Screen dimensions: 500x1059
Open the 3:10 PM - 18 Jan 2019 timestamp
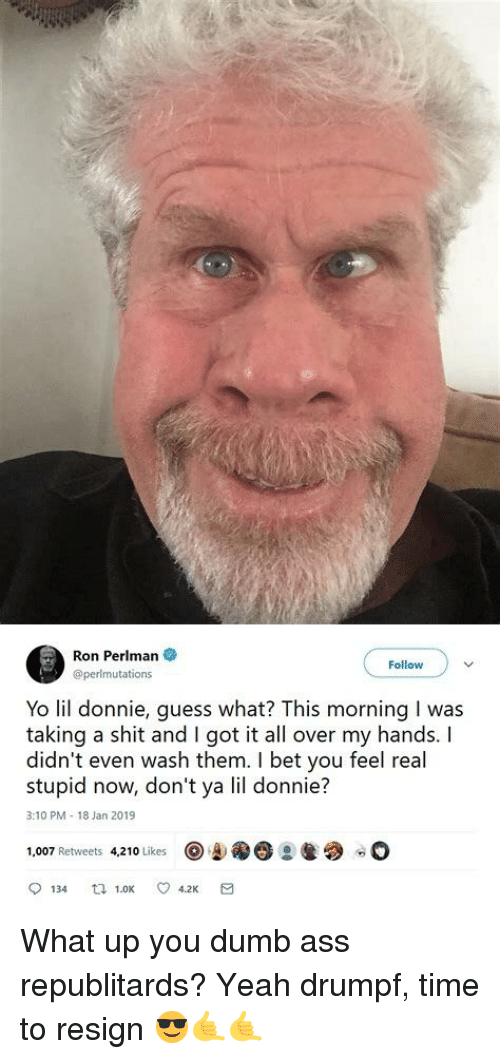81,815
